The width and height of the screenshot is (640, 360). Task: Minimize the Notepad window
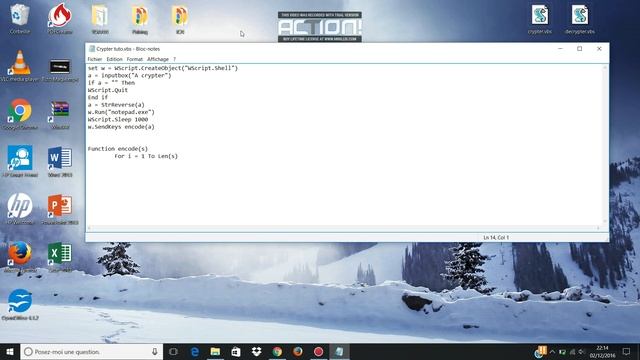pyautogui.click(x=560, y=49)
